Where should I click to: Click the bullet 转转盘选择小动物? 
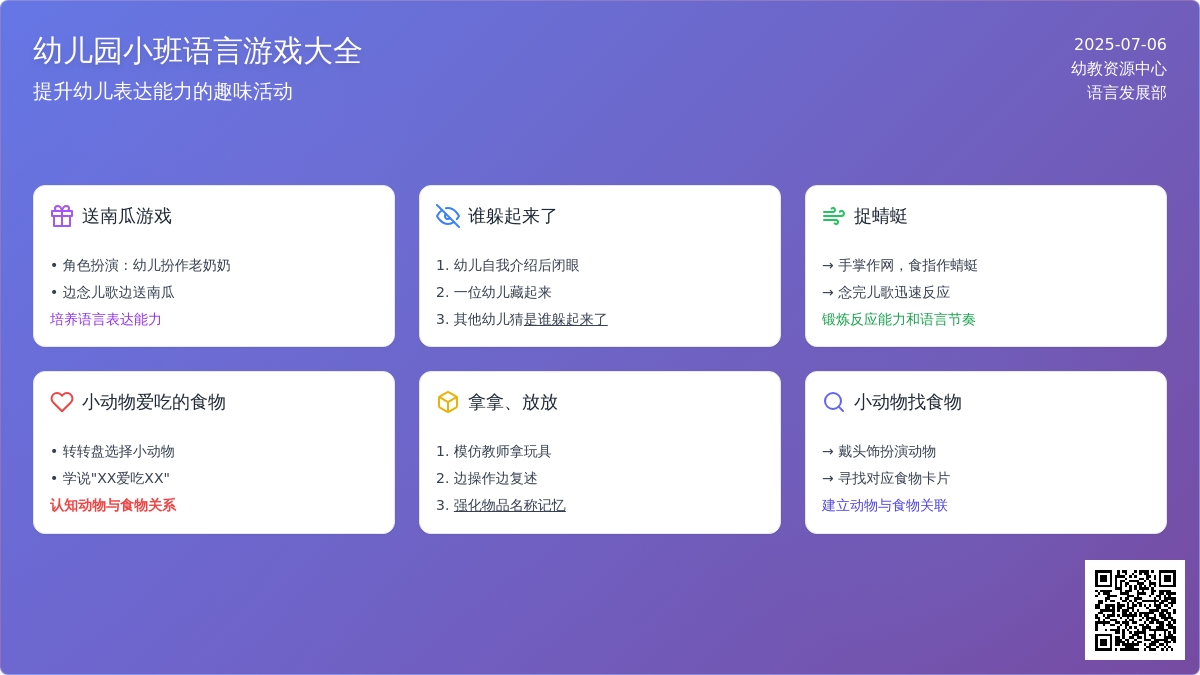pyautogui.click(x=112, y=452)
